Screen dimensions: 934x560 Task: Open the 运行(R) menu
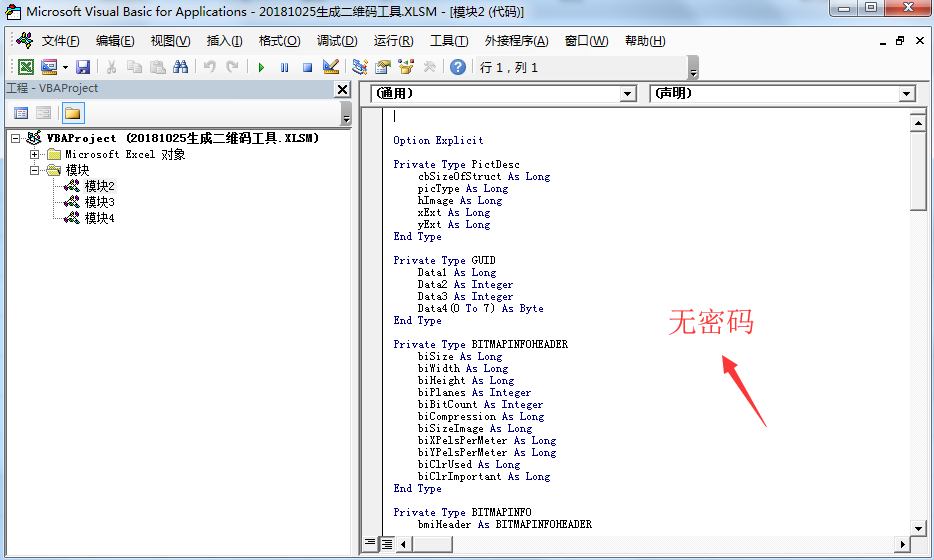(x=393, y=41)
